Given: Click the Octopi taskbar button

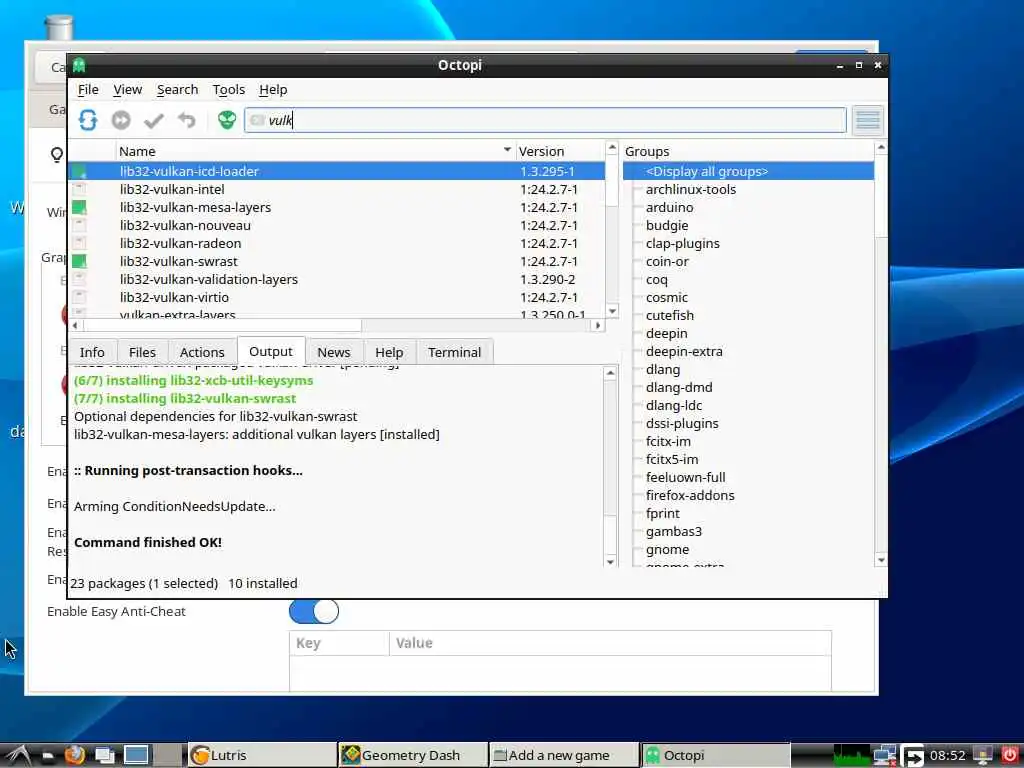Looking at the screenshot, I should [715, 756].
